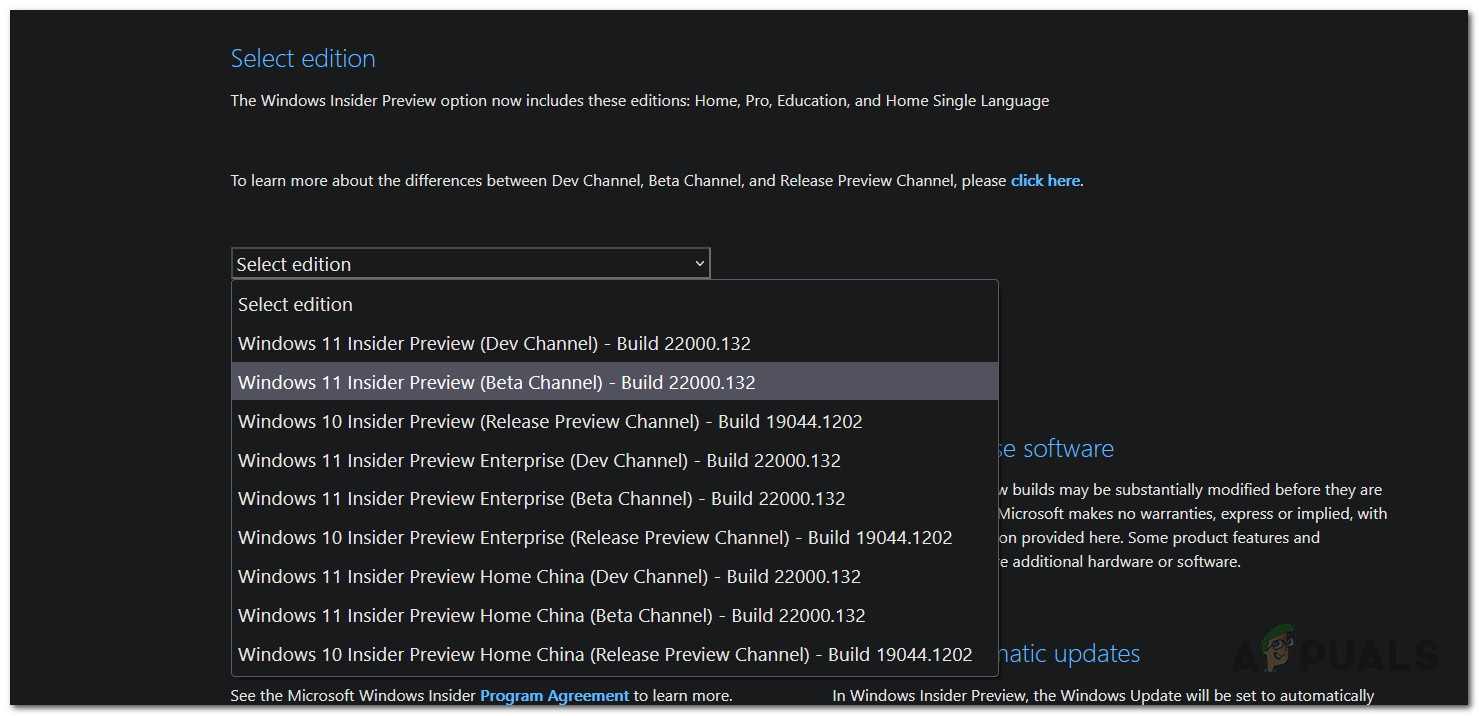Select Windows 11 Home China (Beta Channel) option
This screenshot has width=1479, height=716.
(551, 615)
